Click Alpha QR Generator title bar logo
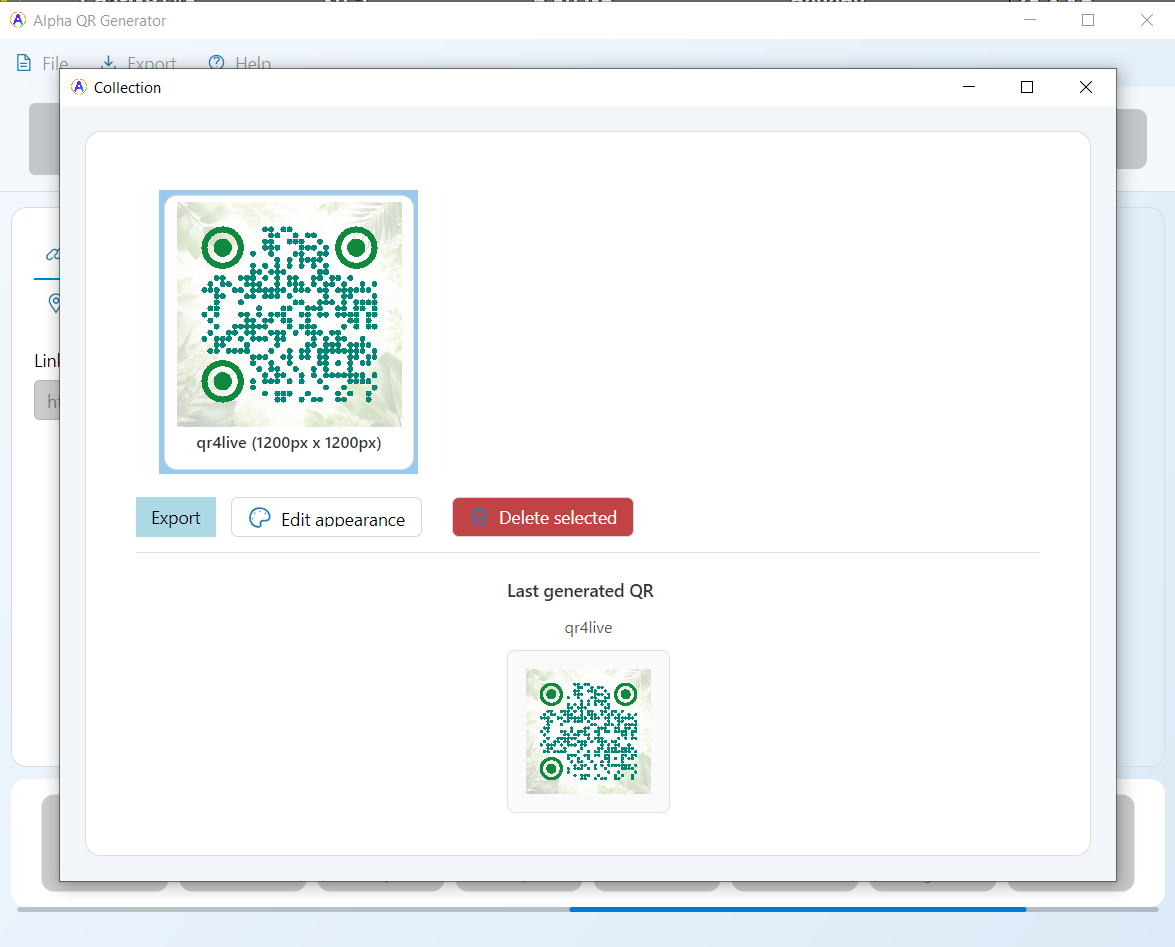 [x=18, y=20]
